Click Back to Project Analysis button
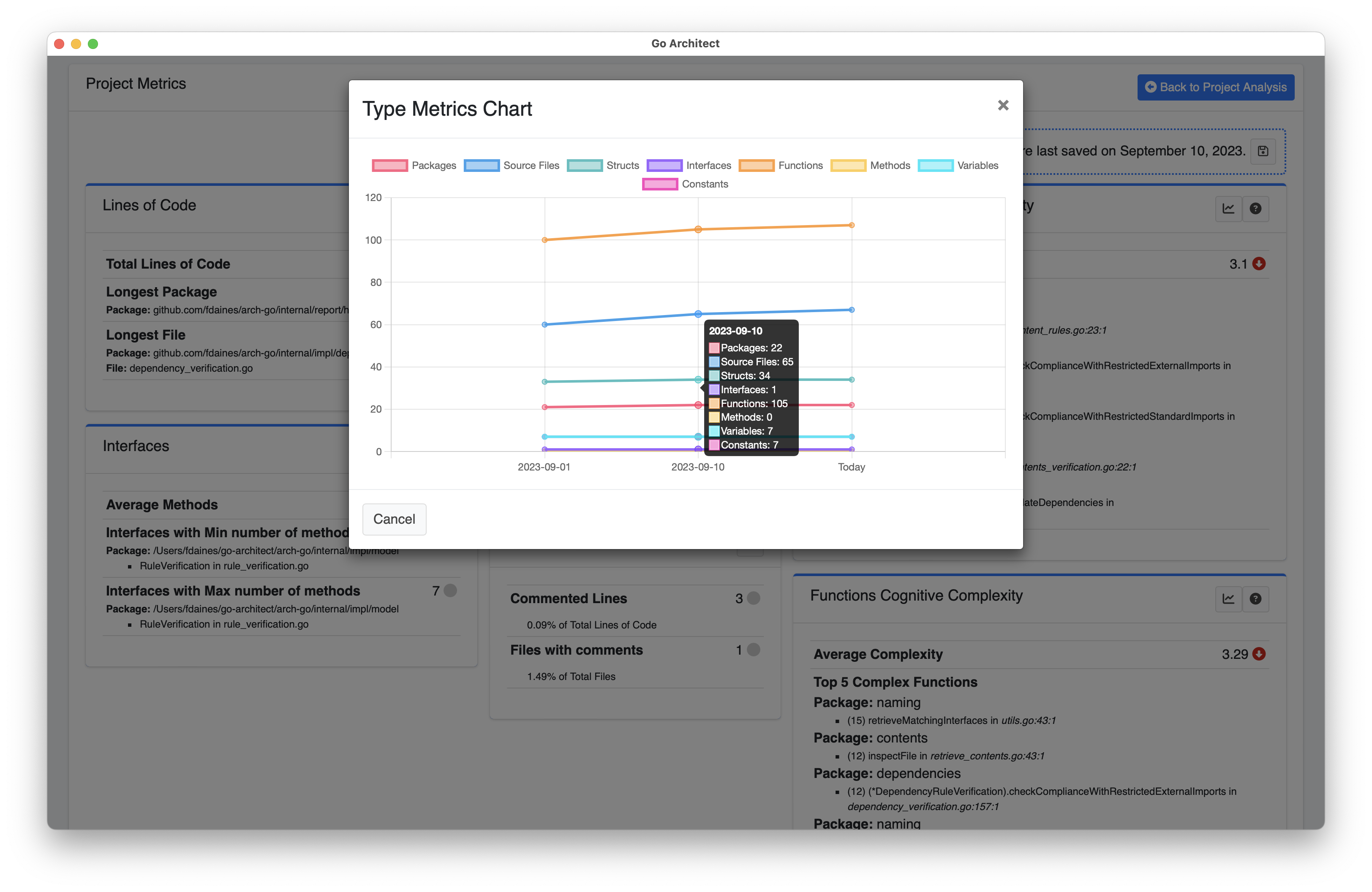1372x892 pixels. 1216,88
